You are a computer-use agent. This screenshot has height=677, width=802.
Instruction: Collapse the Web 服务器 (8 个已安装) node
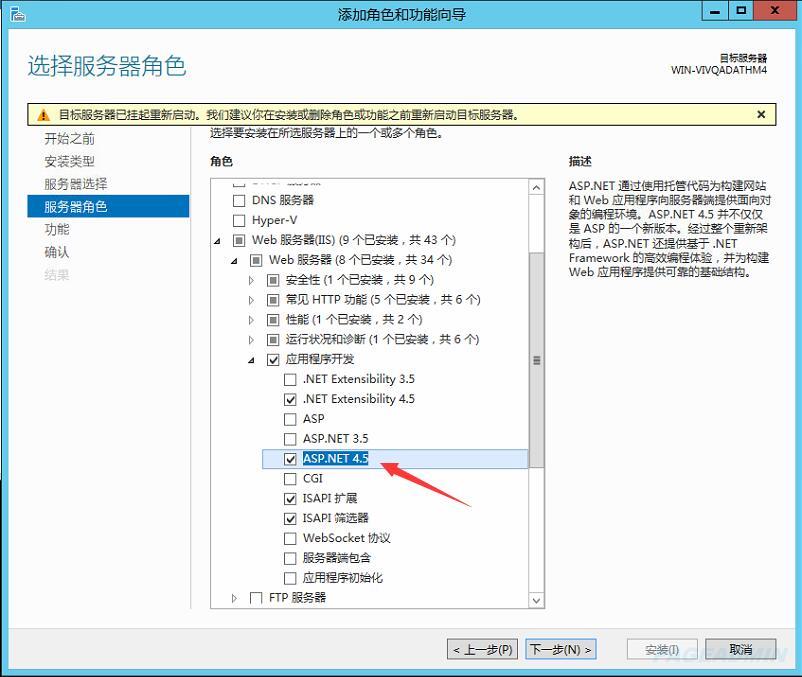234,261
